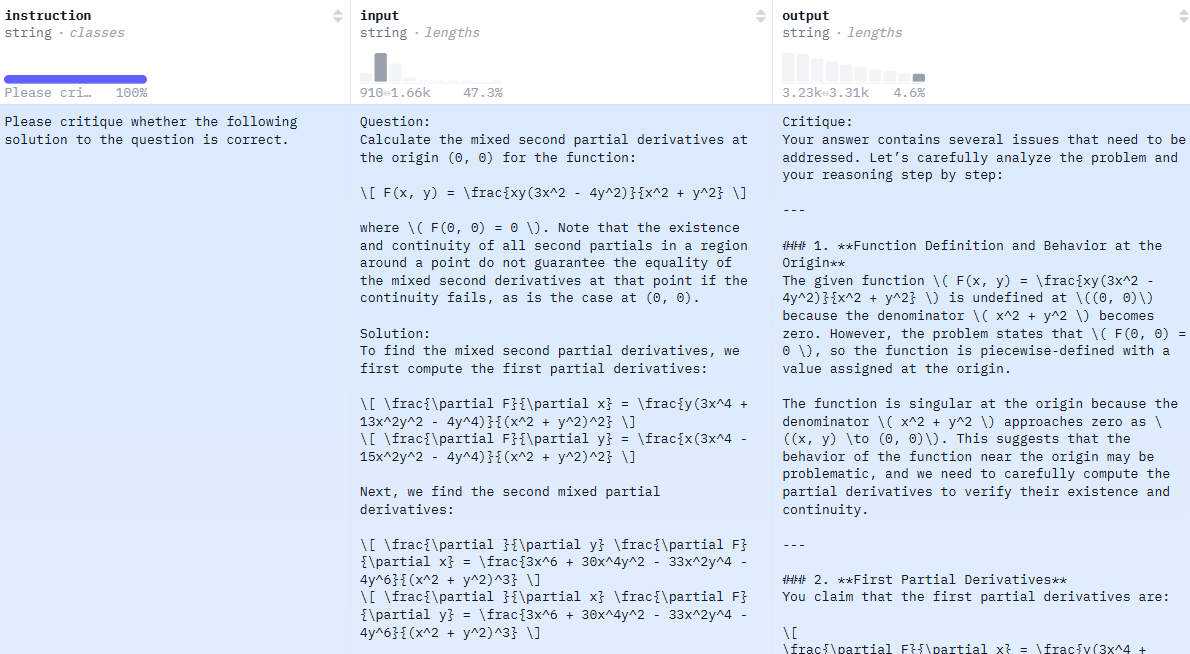Open the instruction cell text
1190x654 pixels.
(150, 131)
